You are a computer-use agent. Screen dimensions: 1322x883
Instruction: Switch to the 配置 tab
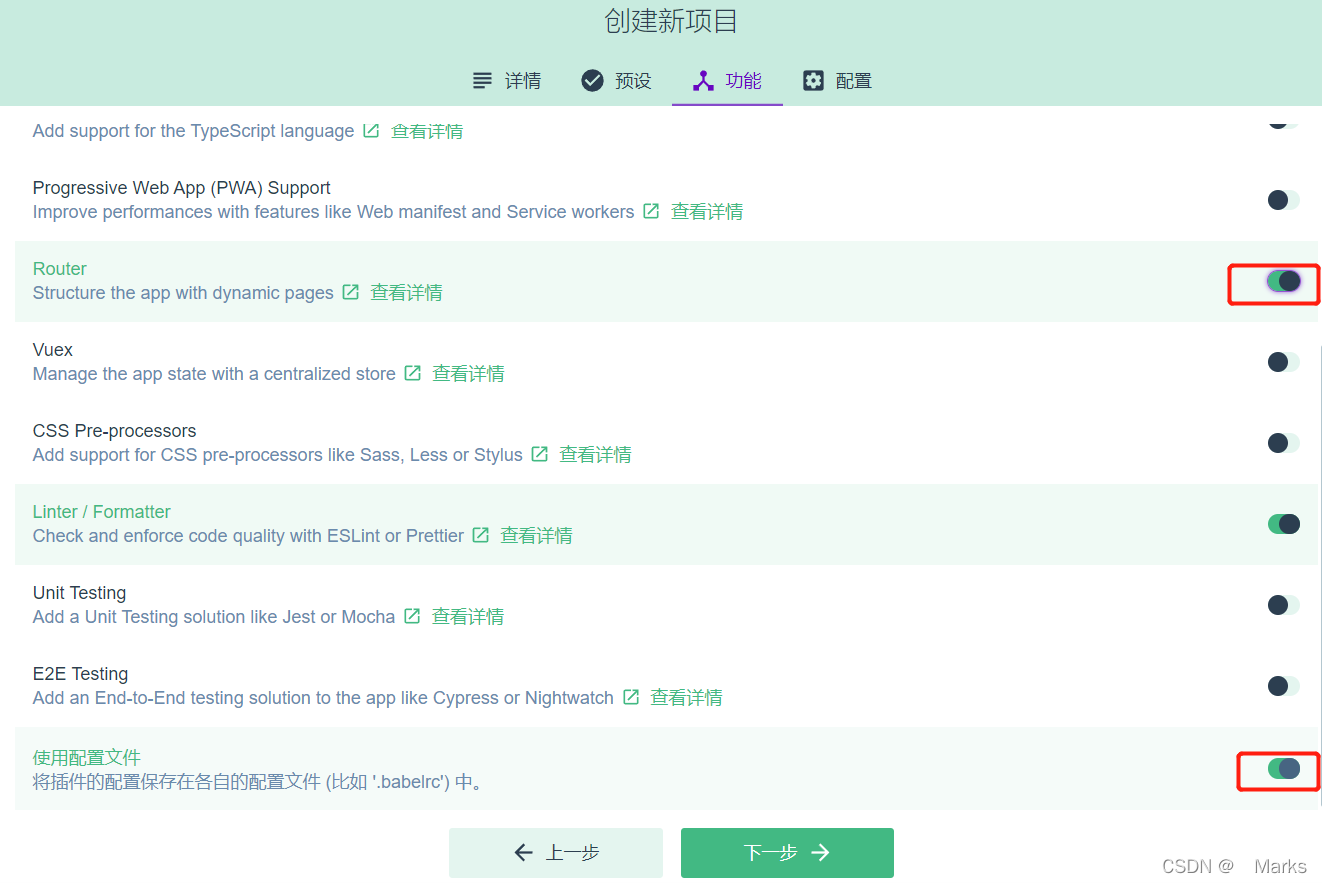coord(838,81)
